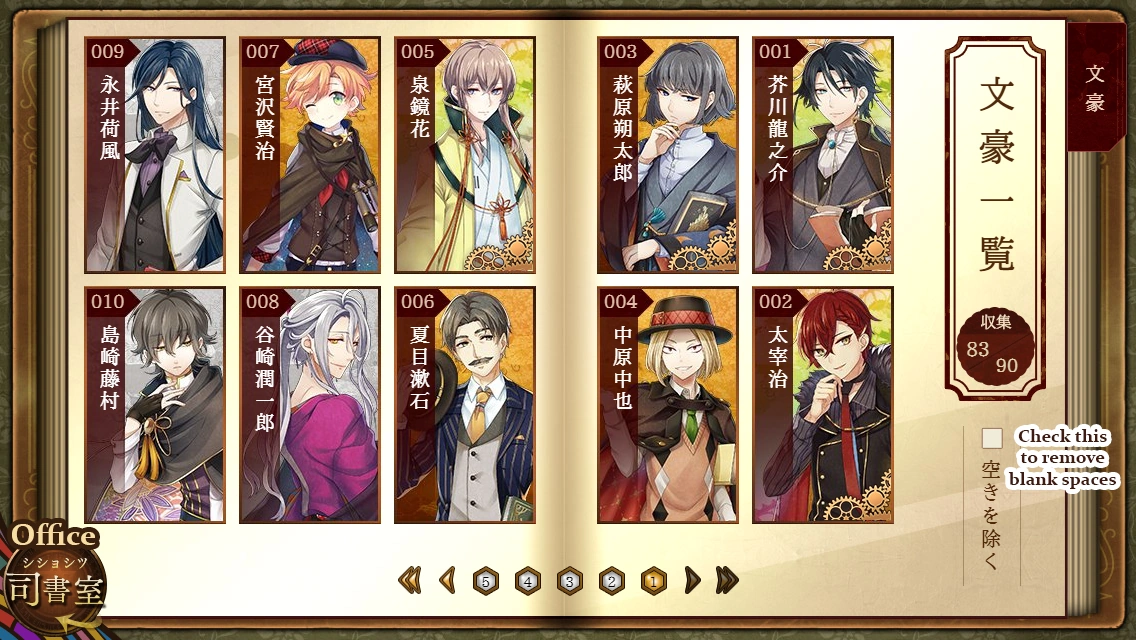View card 009 永井荷風
This screenshot has width=1136, height=640.
(154, 155)
